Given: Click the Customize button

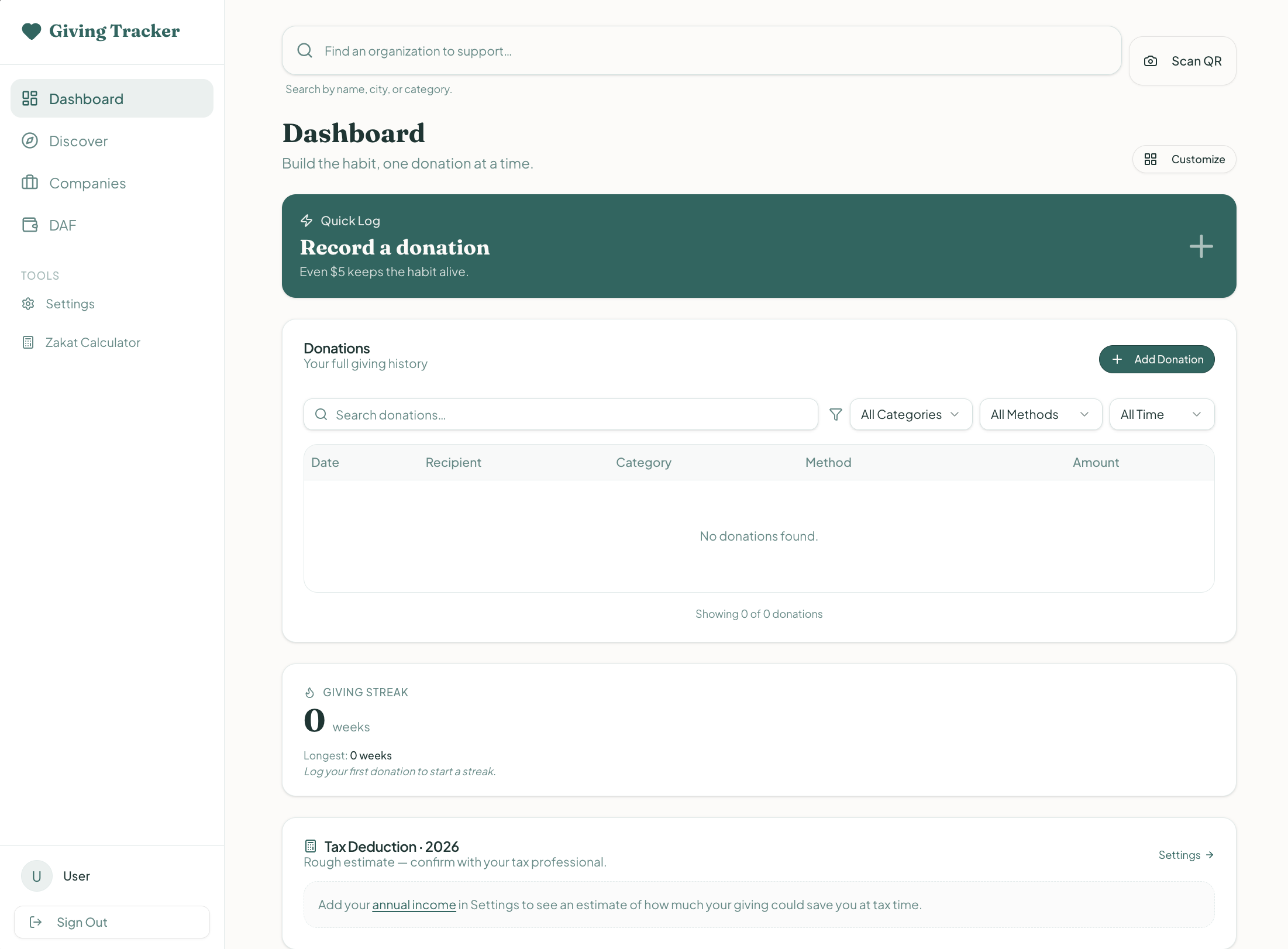Looking at the screenshot, I should [x=1184, y=160].
